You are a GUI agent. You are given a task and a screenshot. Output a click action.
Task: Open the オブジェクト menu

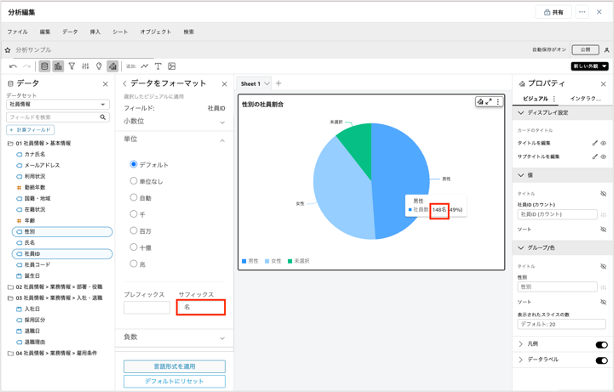coord(156,32)
